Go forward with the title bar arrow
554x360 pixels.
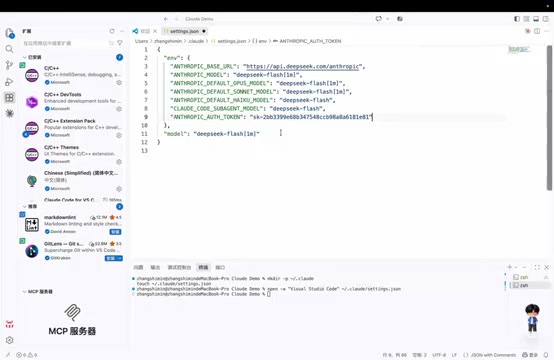coord(177,19)
